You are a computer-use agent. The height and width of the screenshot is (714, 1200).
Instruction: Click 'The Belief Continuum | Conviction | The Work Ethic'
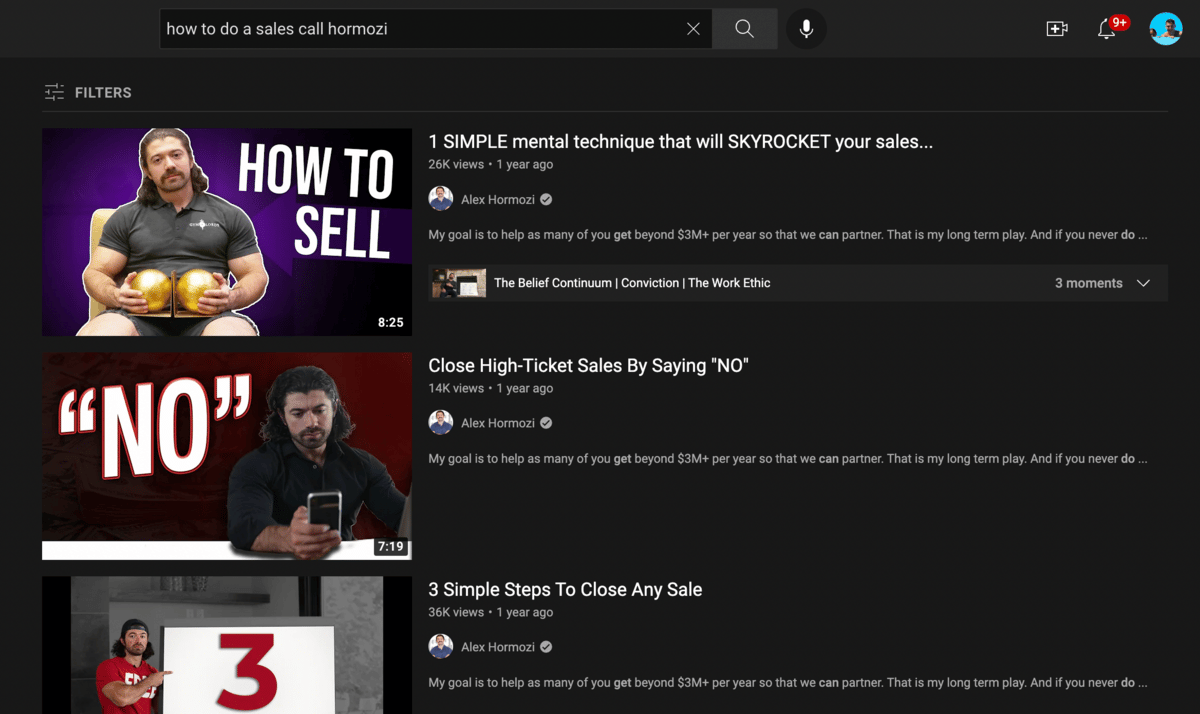click(632, 283)
